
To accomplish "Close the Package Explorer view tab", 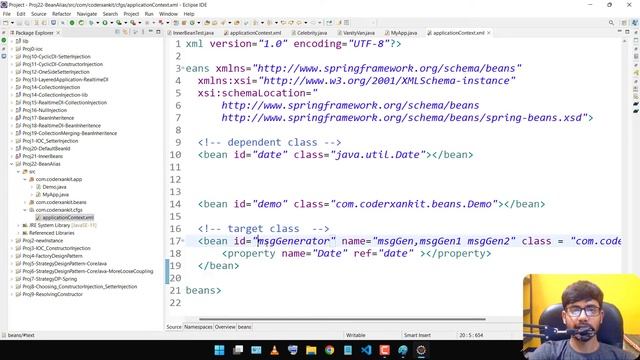I will click(58, 33).
